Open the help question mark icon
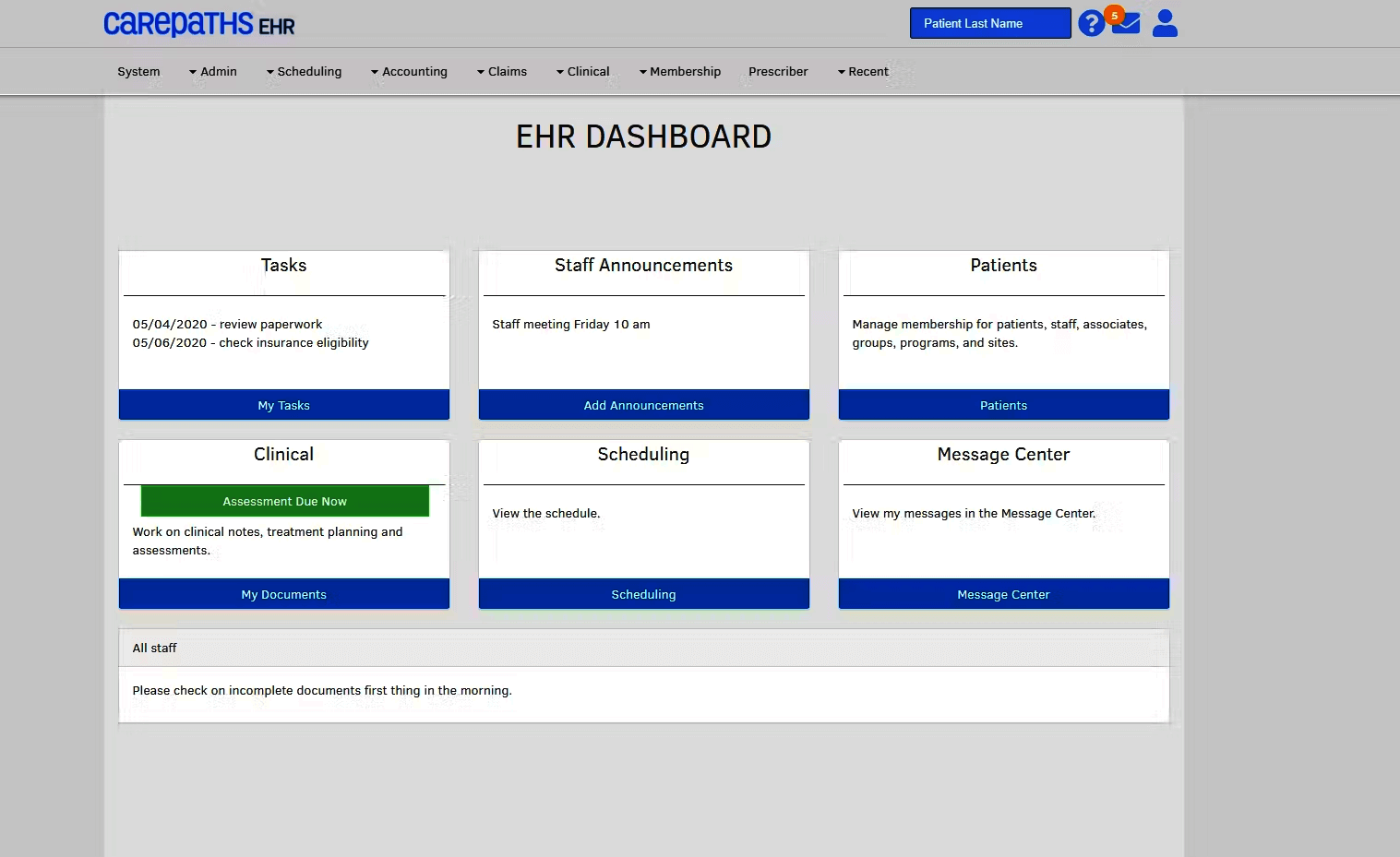This screenshot has width=1400, height=857. 1092,23
